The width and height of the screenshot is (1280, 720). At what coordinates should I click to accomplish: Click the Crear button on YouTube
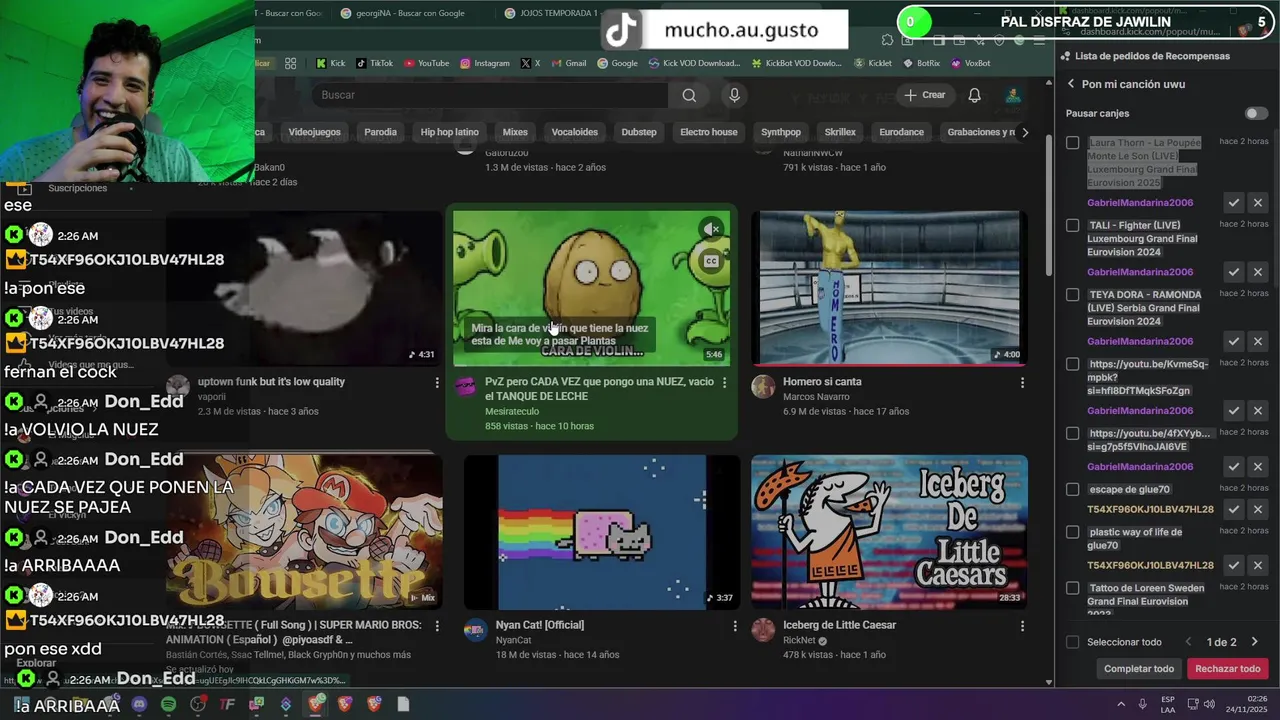pos(925,95)
